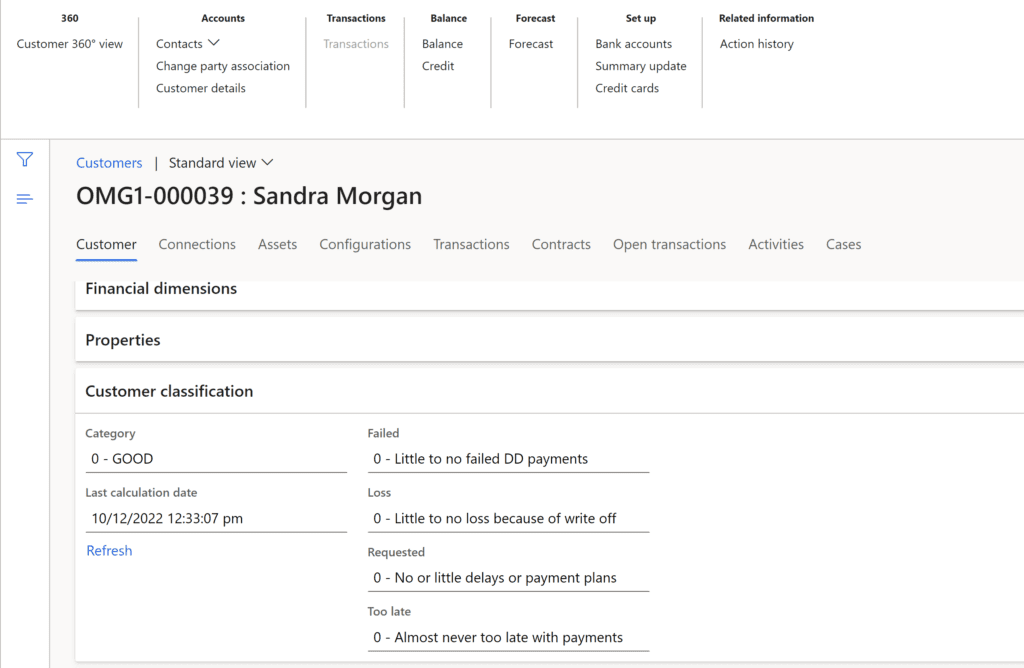Click the Accounts group heading
Screen dimensions: 1024x668
pyautogui.click(x=223, y=18)
